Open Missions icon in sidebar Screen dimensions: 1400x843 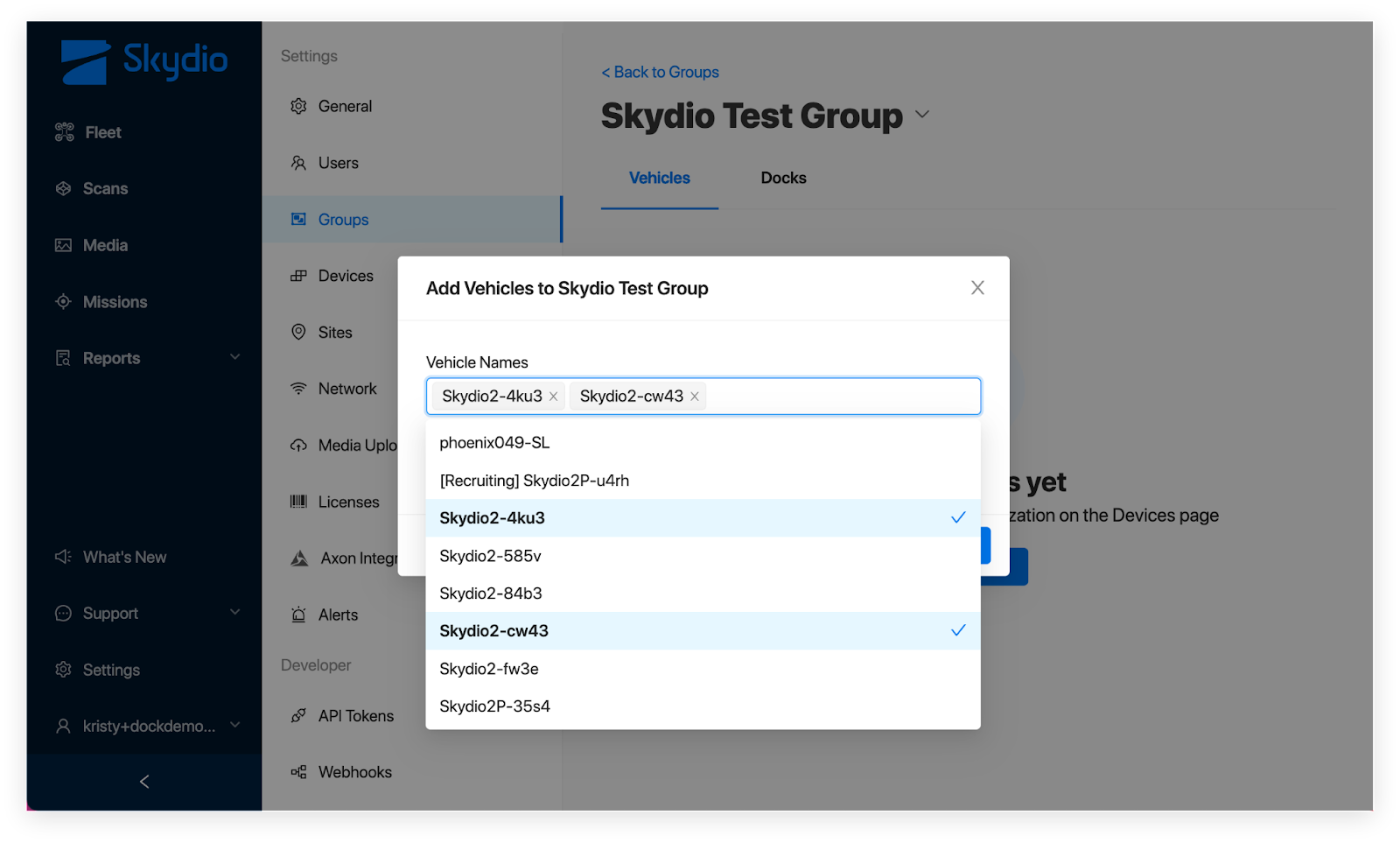[63, 301]
